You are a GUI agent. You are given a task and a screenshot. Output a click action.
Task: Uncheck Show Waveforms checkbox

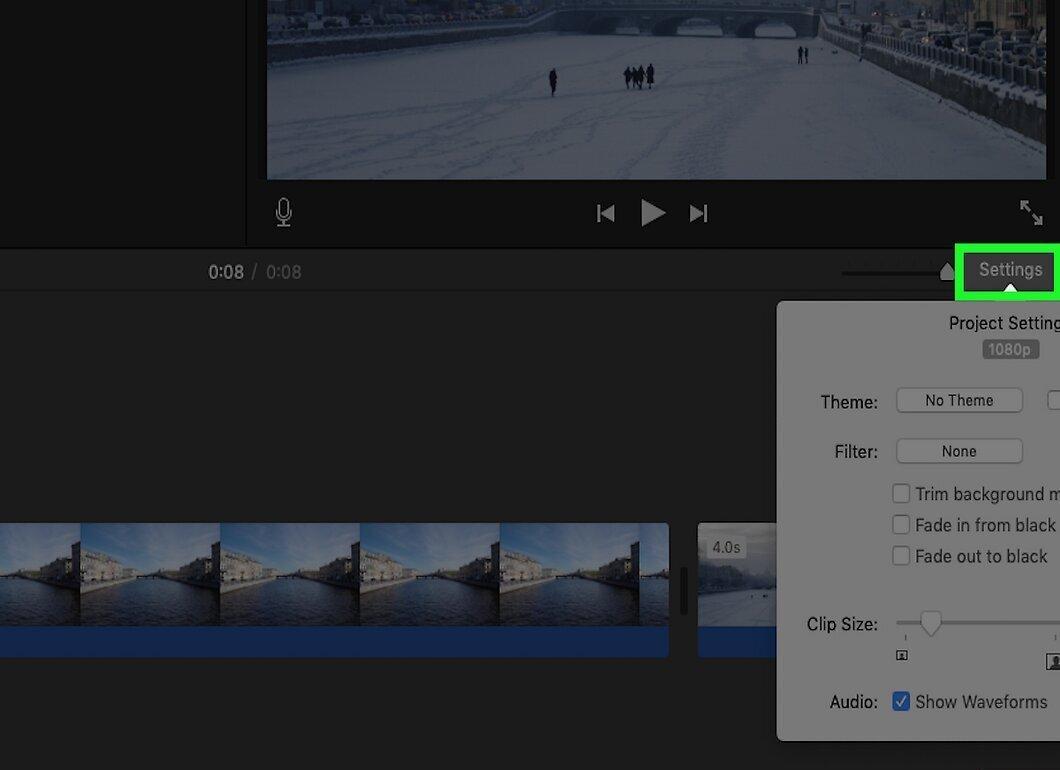(x=901, y=701)
